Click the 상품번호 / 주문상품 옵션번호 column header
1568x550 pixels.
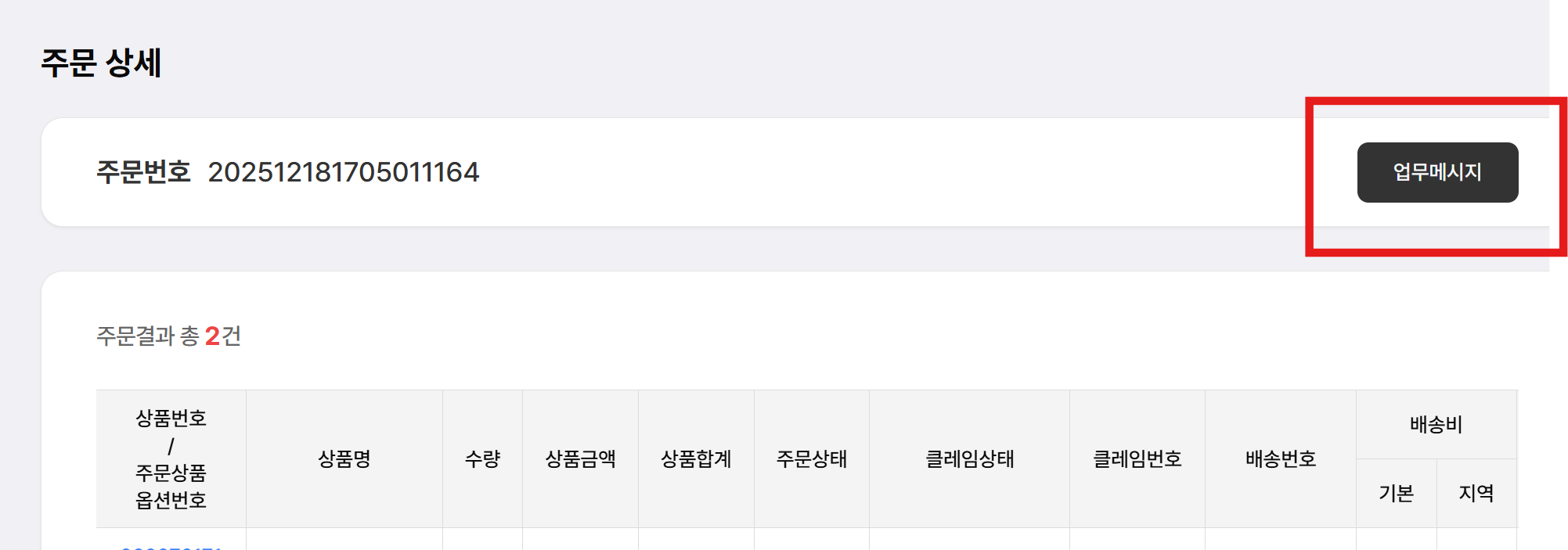click(171, 458)
